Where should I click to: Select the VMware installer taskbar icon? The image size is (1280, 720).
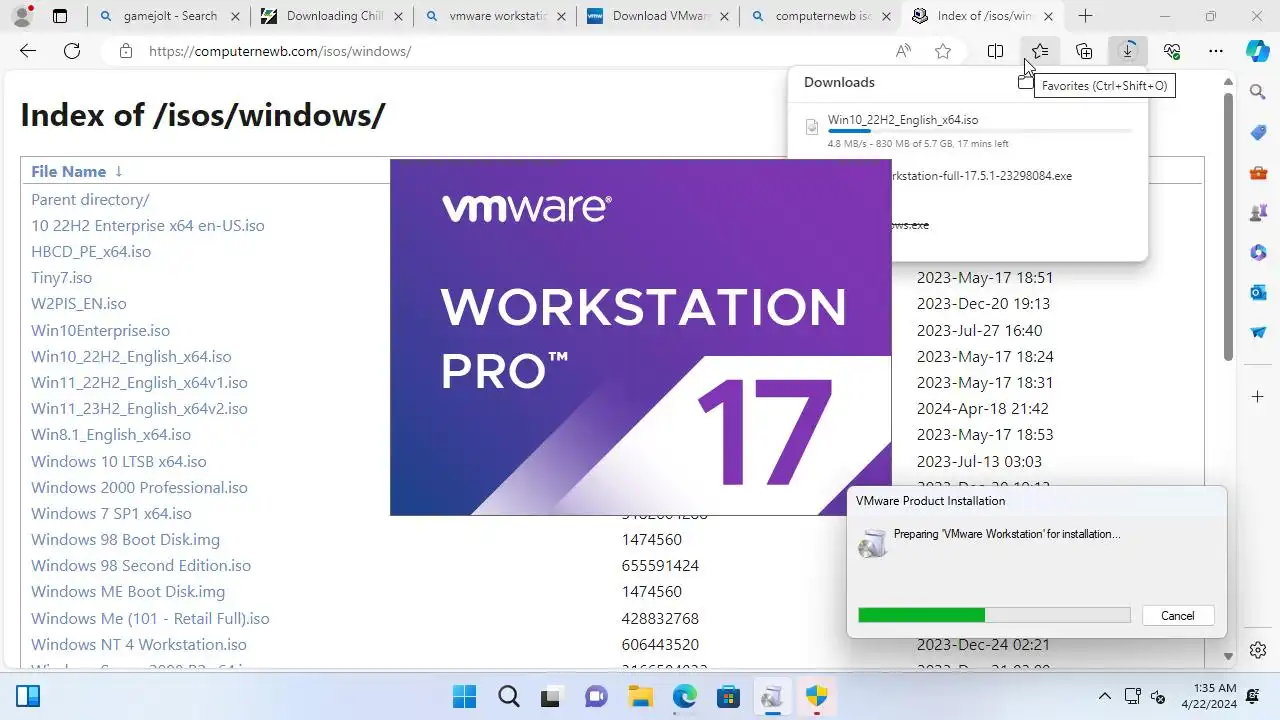pyautogui.click(x=772, y=697)
